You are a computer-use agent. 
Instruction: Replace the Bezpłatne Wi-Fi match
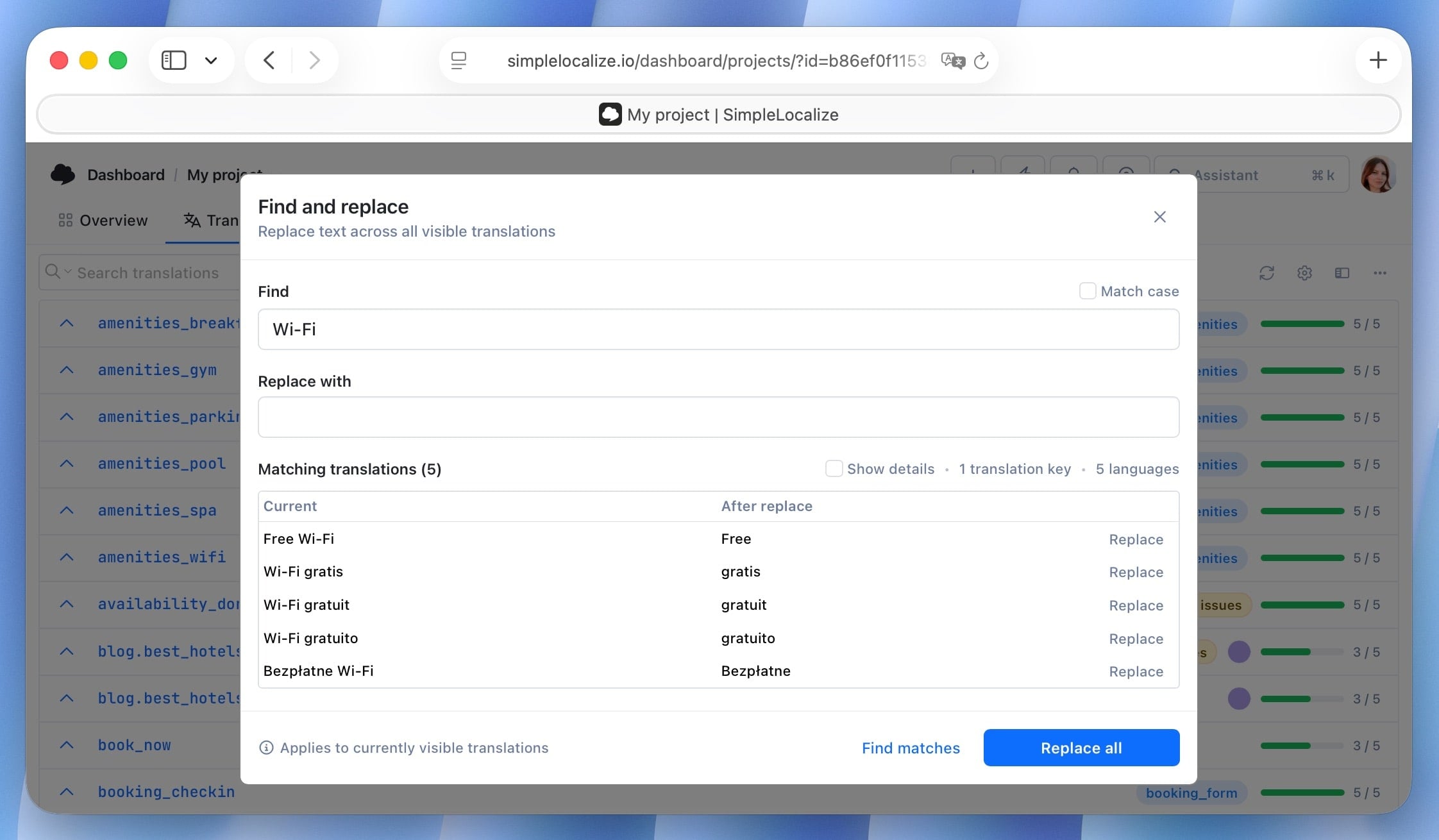tap(1136, 671)
